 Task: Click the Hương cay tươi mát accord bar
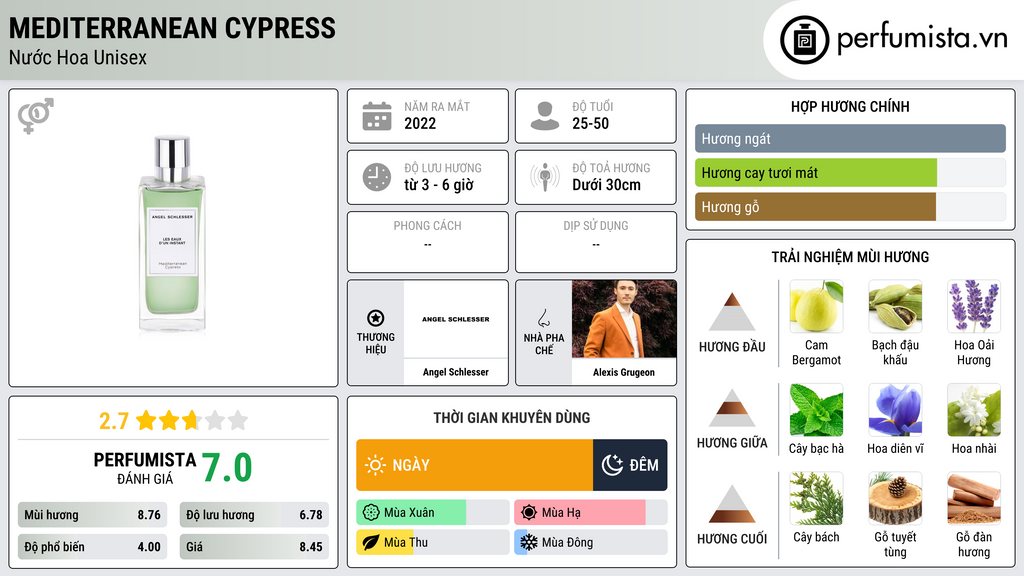point(850,172)
